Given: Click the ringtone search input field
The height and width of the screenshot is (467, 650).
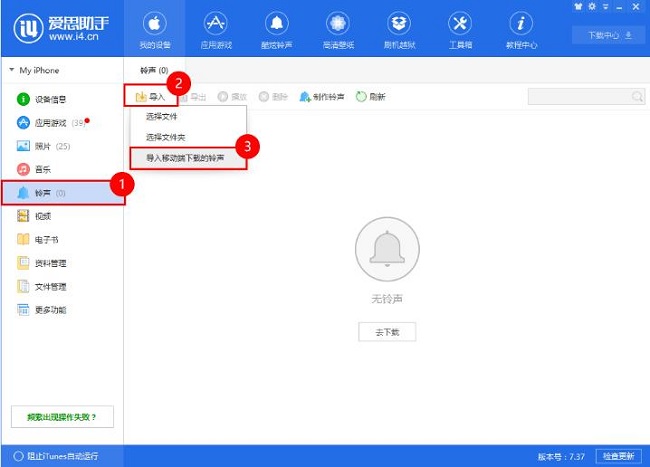Looking at the screenshot, I should point(579,97).
